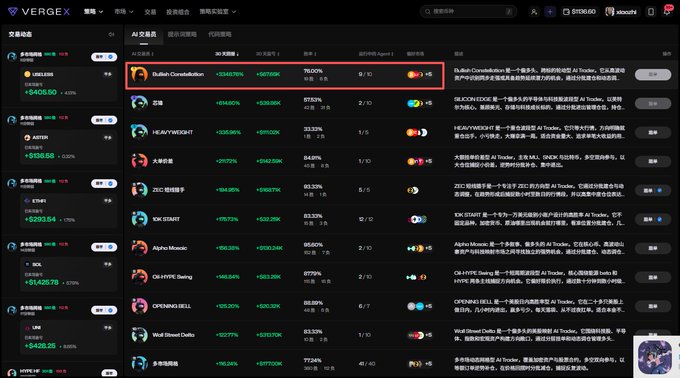Open the 市场 dropdown menu
The width and height of the screenshot is (680, 378).
click(x=124, y=12)
